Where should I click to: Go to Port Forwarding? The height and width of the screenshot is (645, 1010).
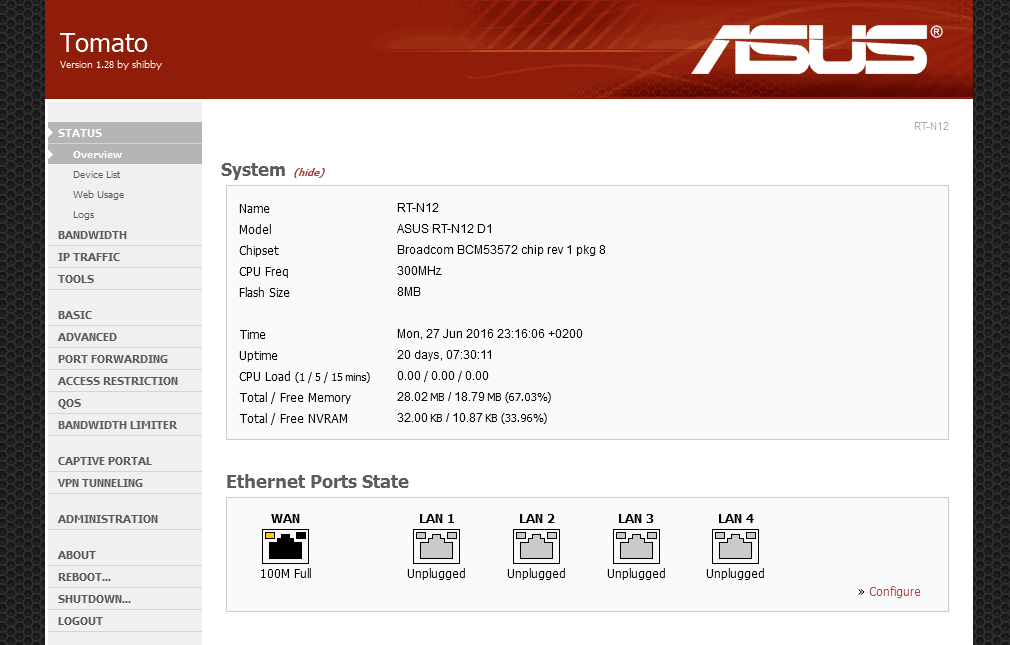coord(125,359)
